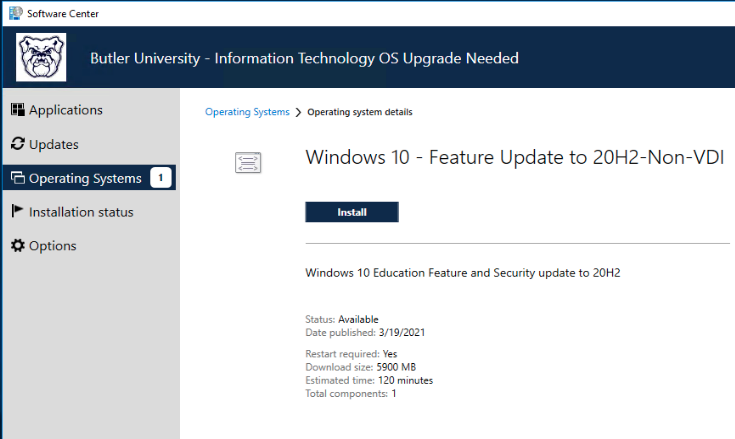Click the 'Date published: 3/19/2021' line
This screenshot has height=439, width=735.
[x=365, y=333]
